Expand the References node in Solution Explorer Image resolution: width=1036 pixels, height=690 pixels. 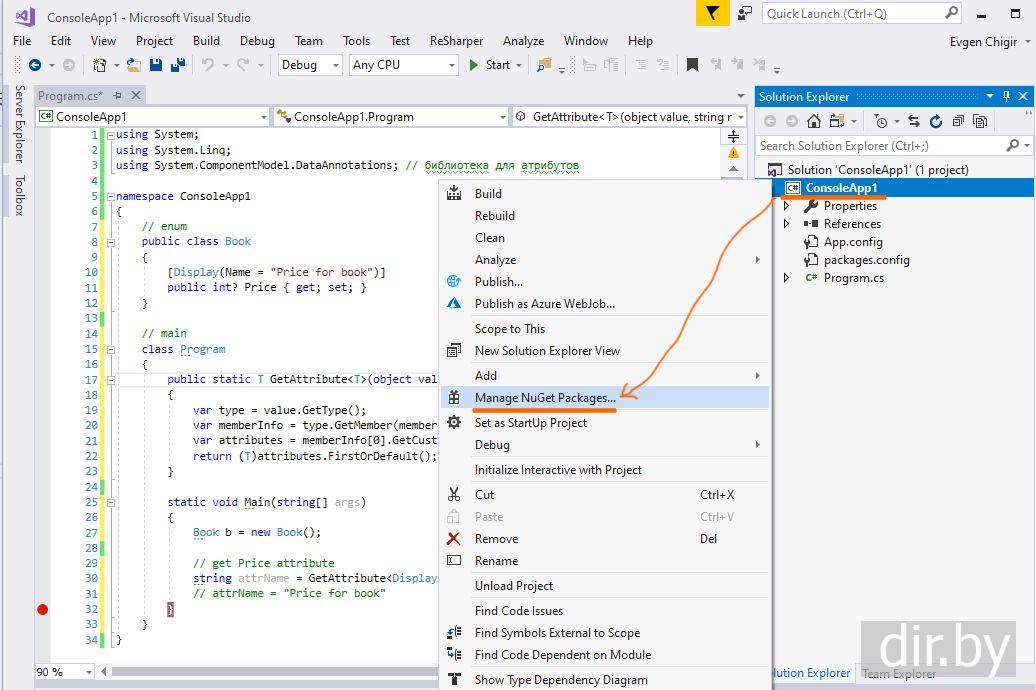coord(787,224)
